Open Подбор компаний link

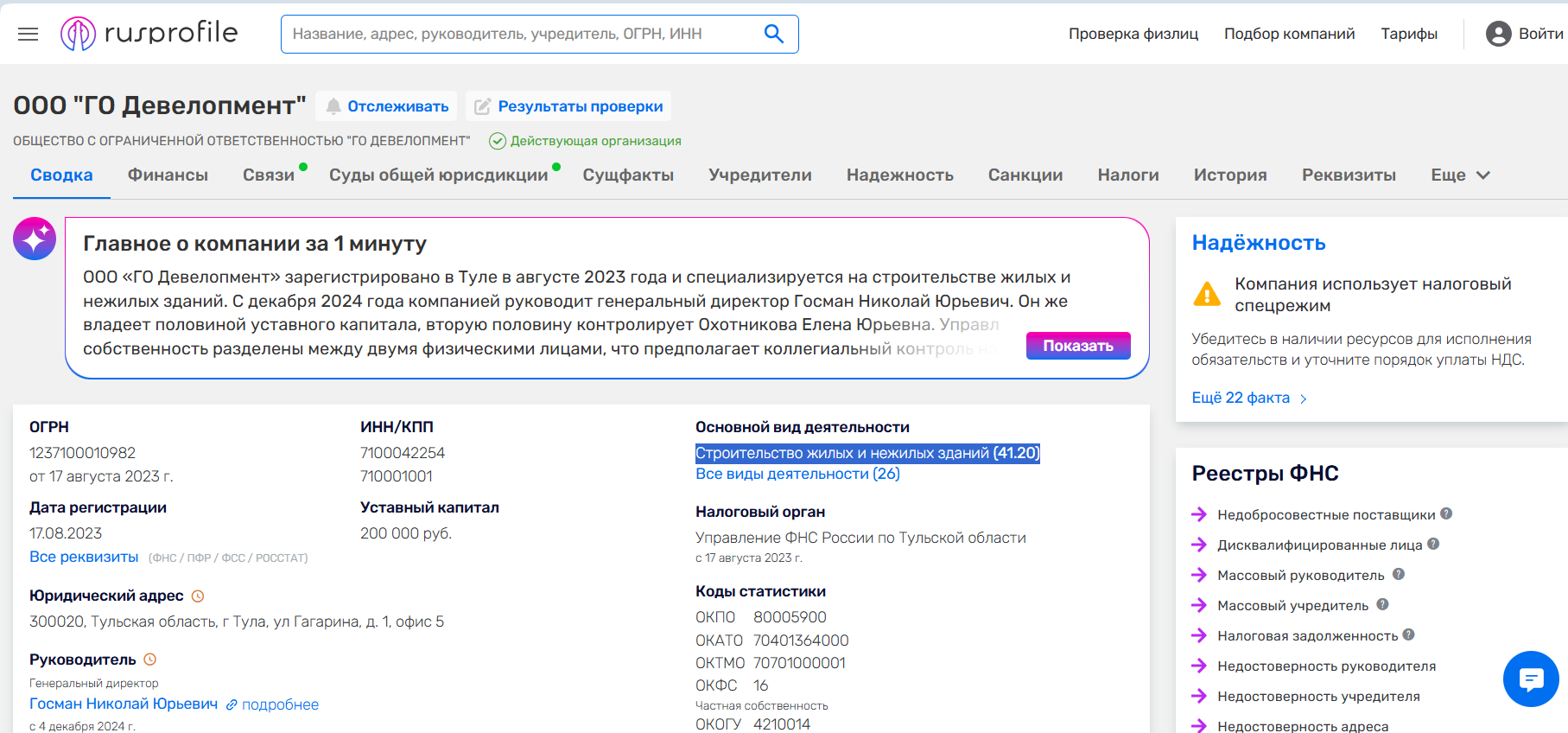[1289, 34]
